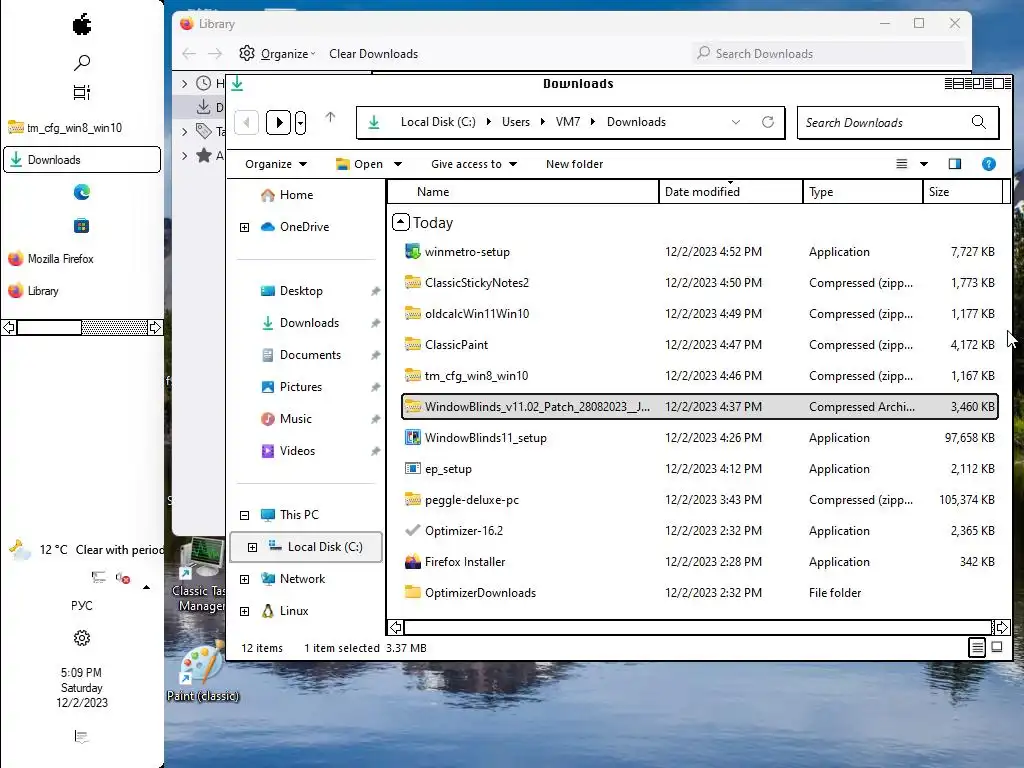The height and width of the screenshot is (768, 1024).
Task: Open Videos in the navigation pane
Action: point(288,451)
